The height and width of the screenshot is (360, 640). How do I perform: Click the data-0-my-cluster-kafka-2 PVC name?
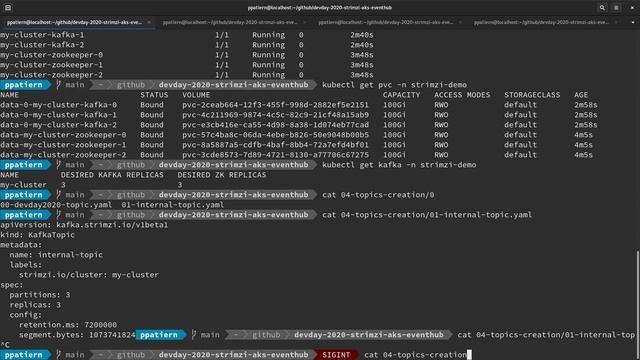click(x=58, y=125)
